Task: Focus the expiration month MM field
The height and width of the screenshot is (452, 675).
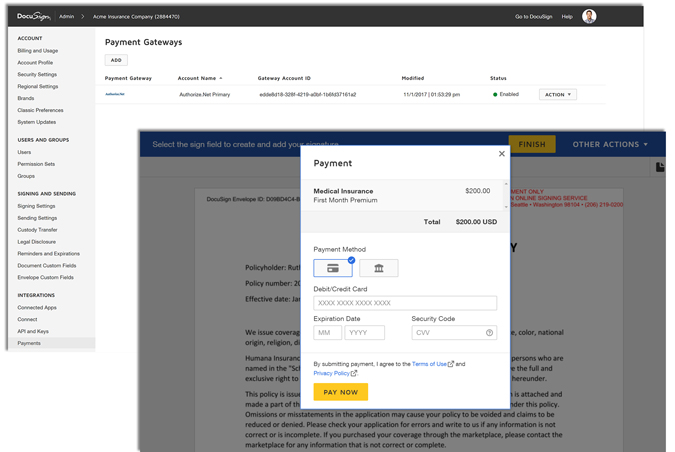Action: (328, 333)
